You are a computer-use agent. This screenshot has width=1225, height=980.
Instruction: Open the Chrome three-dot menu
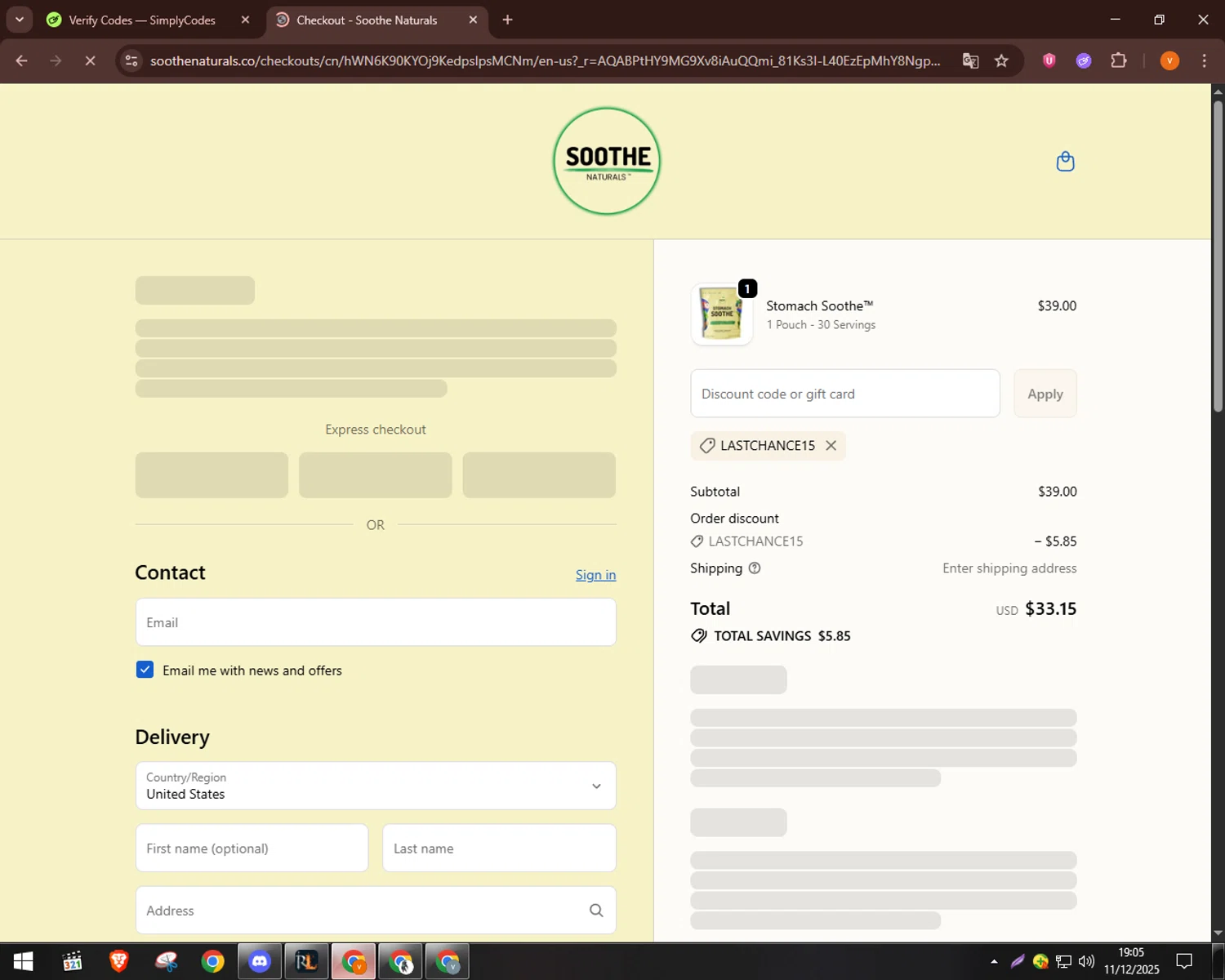pos(1204,60)
